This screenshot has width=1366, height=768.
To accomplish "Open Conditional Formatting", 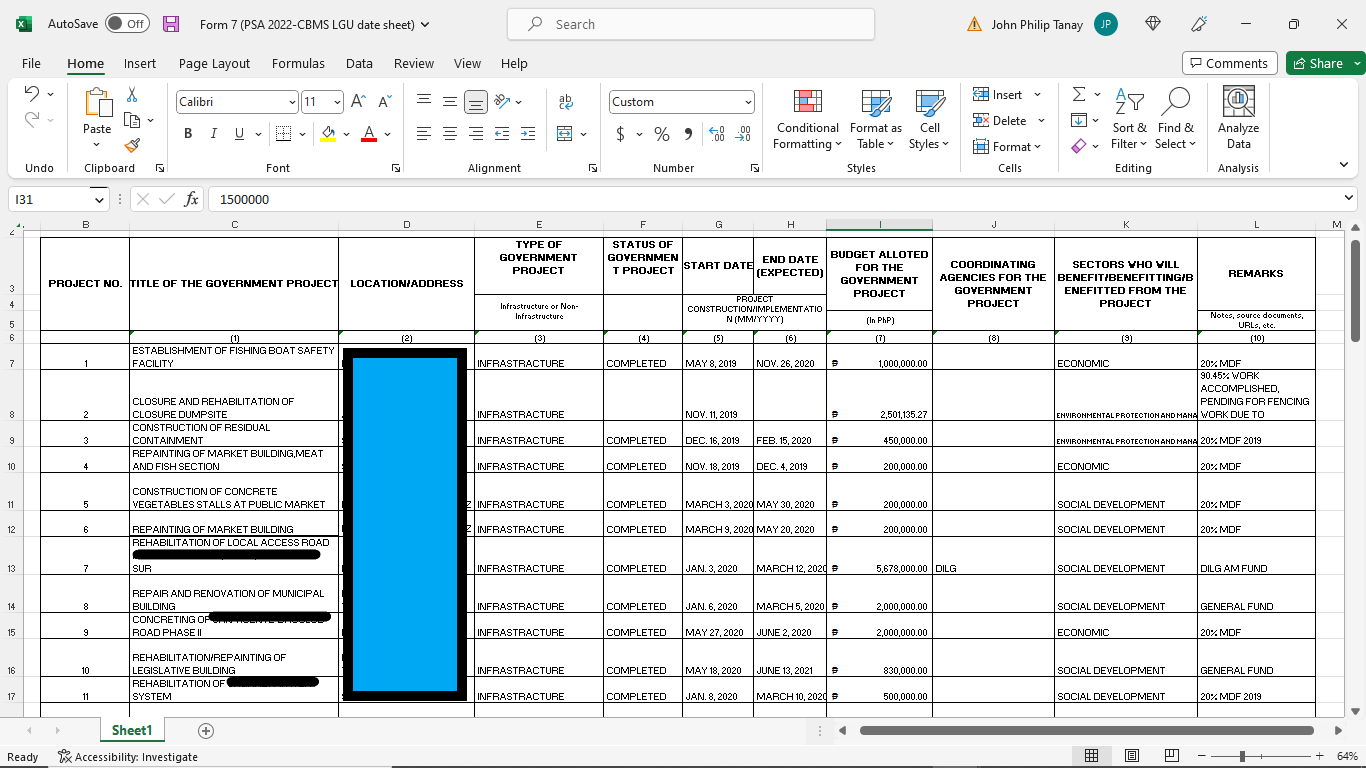I will 808,120.
